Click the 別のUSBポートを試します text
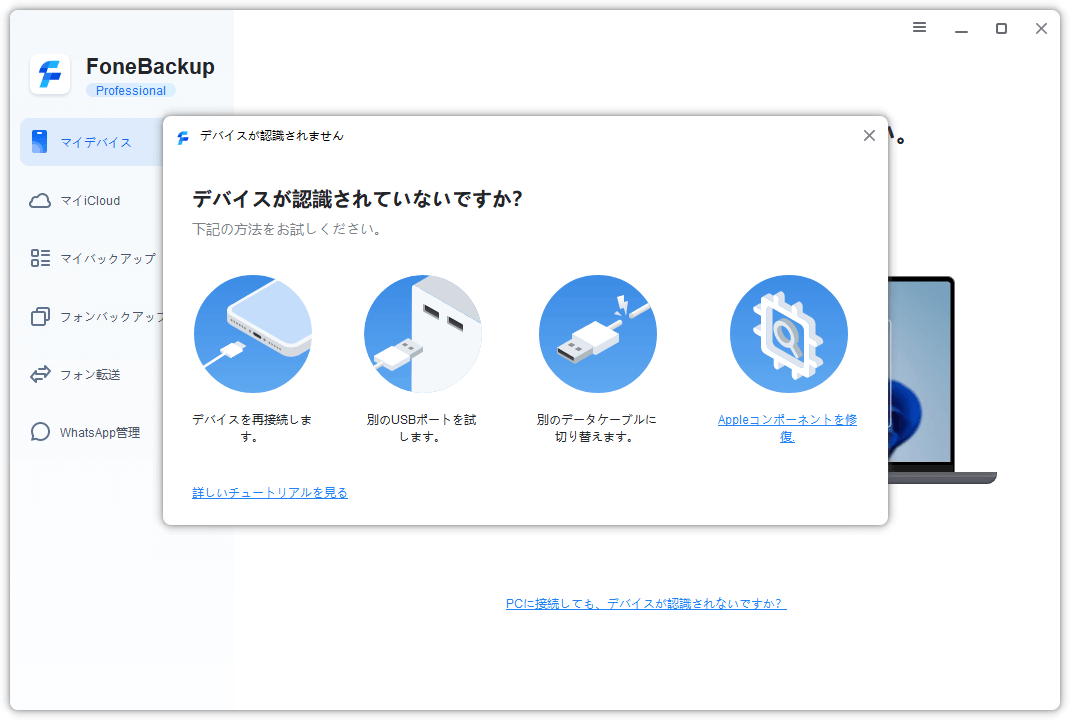This screenshot has width=1070, height=720. click(x=421, y=428)
